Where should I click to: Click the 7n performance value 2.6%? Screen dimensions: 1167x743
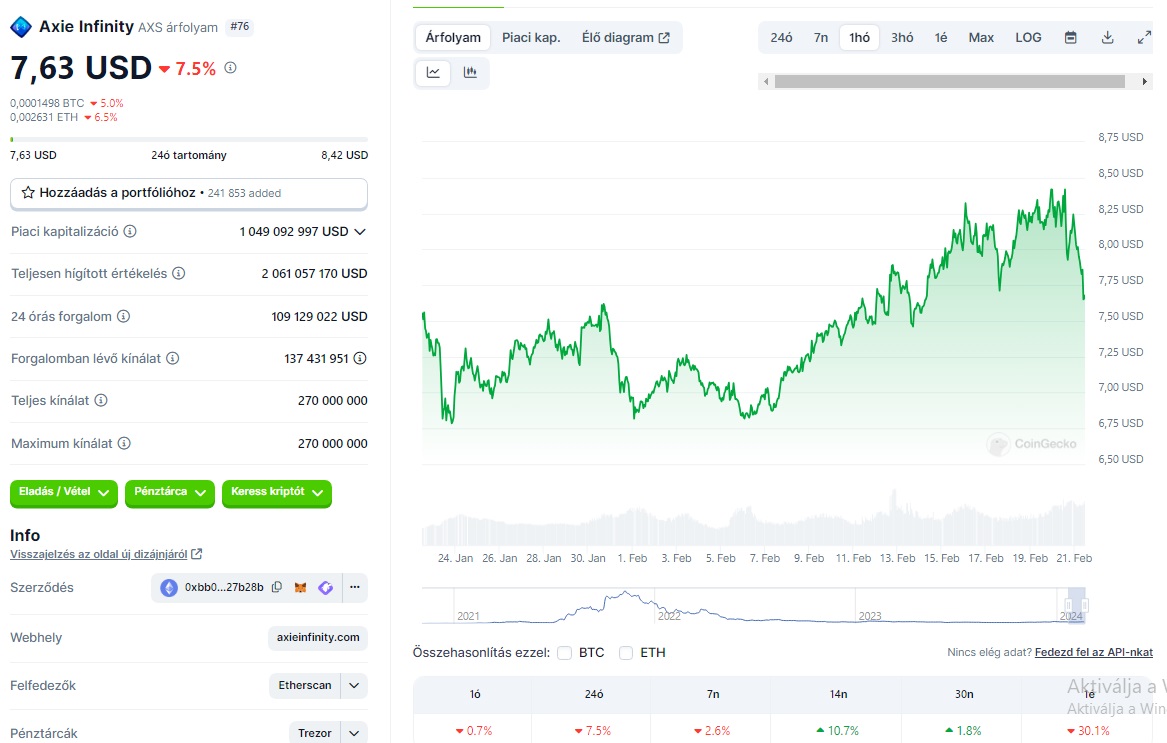[x=712, y=731]
